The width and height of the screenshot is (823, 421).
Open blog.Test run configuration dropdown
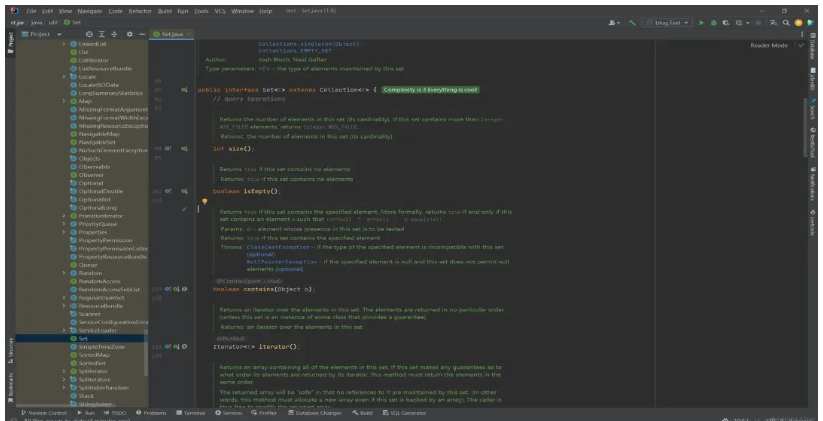(x=667, y=23)
